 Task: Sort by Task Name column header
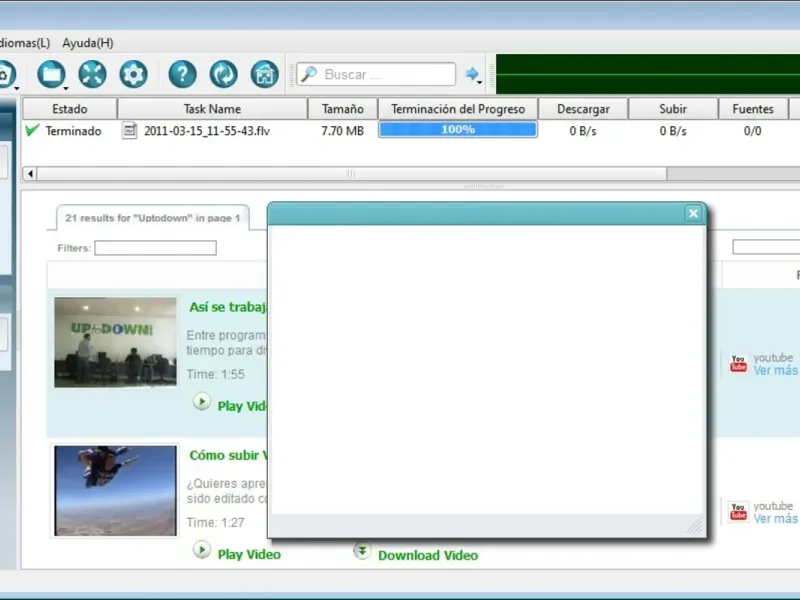[x=212, y=109]
